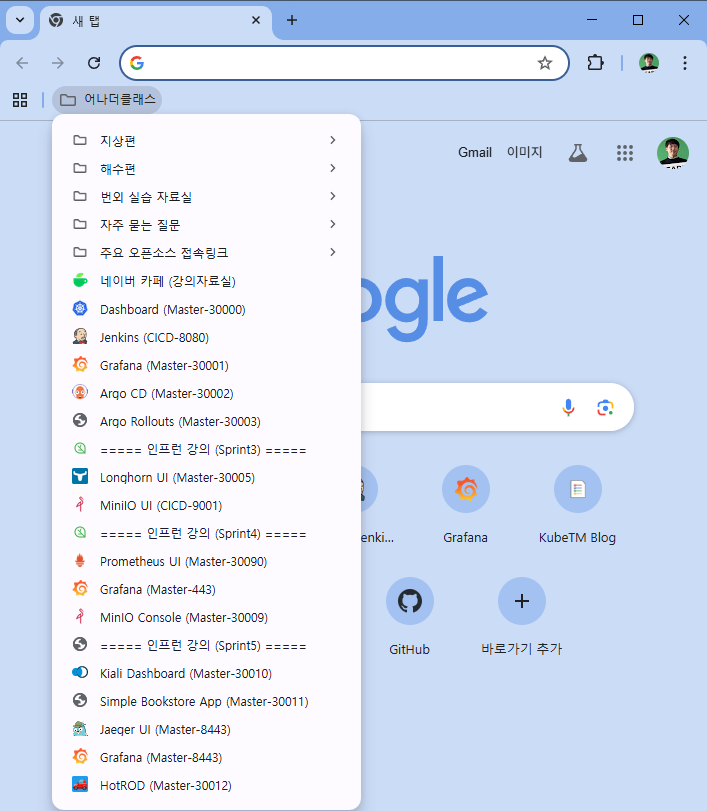Open MinIO Console (Master-30009) bookmark
The height and width of the screenshot is (811, 707).
[206, 617]
